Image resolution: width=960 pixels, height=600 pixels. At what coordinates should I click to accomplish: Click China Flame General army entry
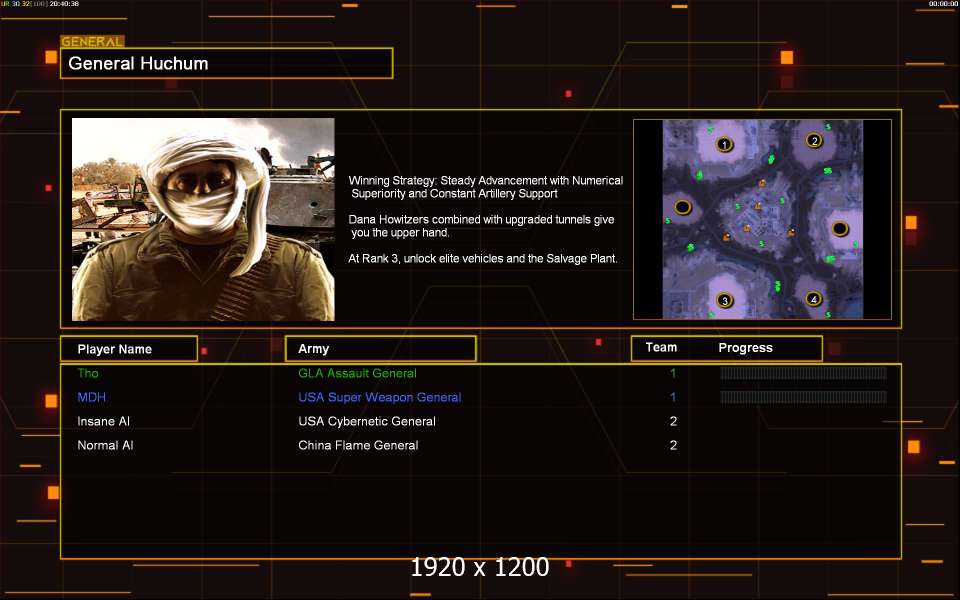pos(358,445)
